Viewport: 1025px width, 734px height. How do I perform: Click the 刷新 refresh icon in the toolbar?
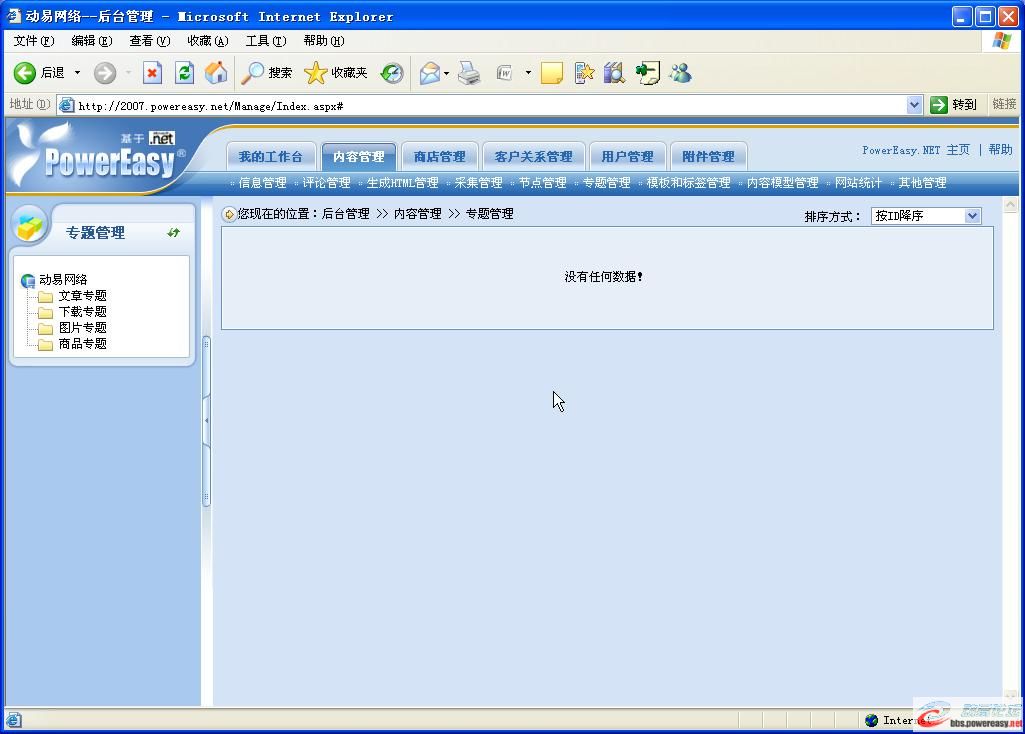pyautogui.click(x=184, y=72)
